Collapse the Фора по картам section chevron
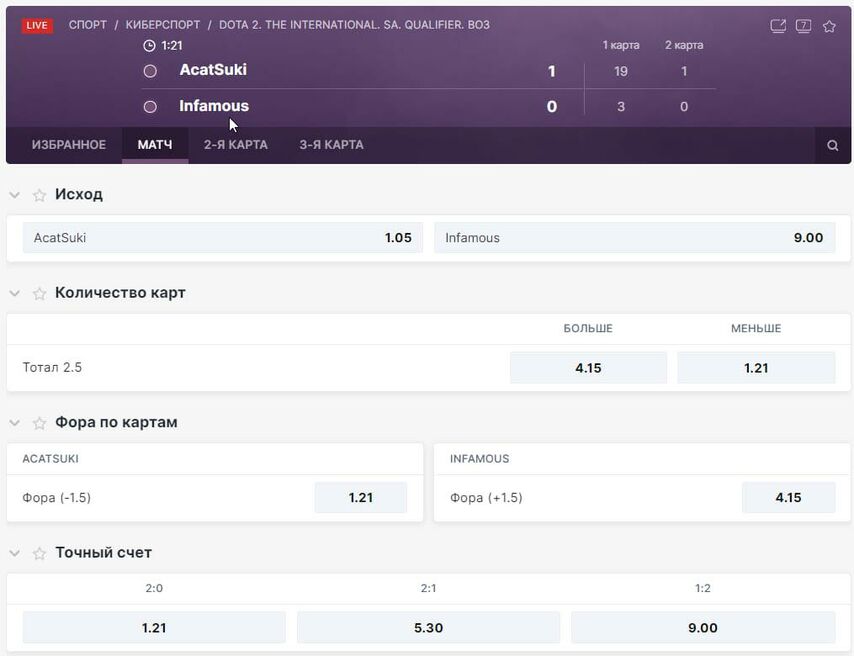 point(15,423)
